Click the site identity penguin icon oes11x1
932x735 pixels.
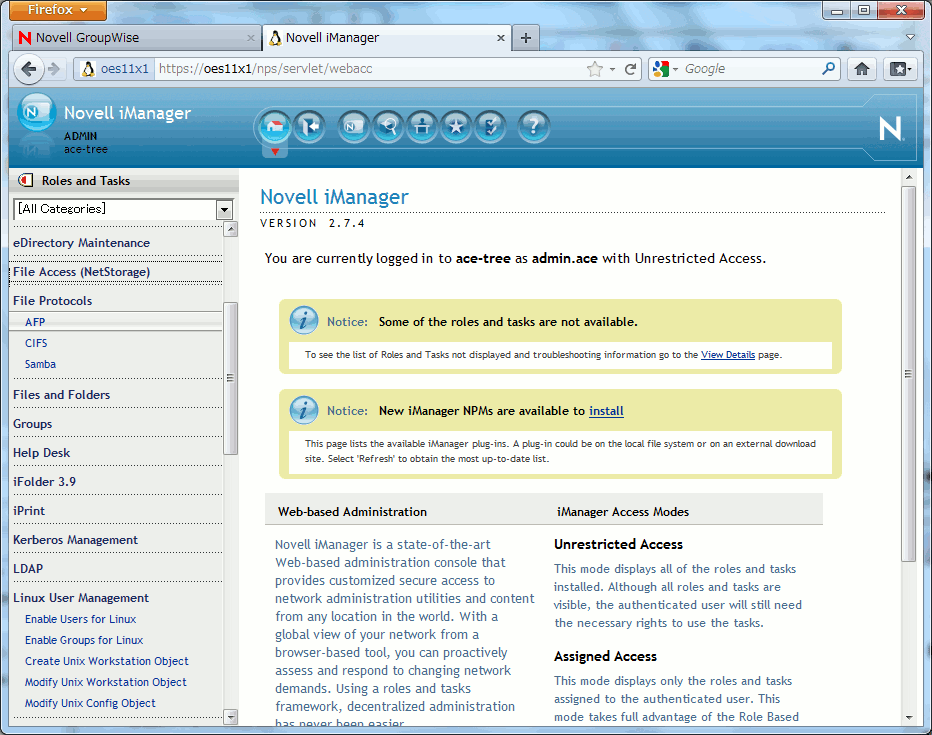click(115, 69)
